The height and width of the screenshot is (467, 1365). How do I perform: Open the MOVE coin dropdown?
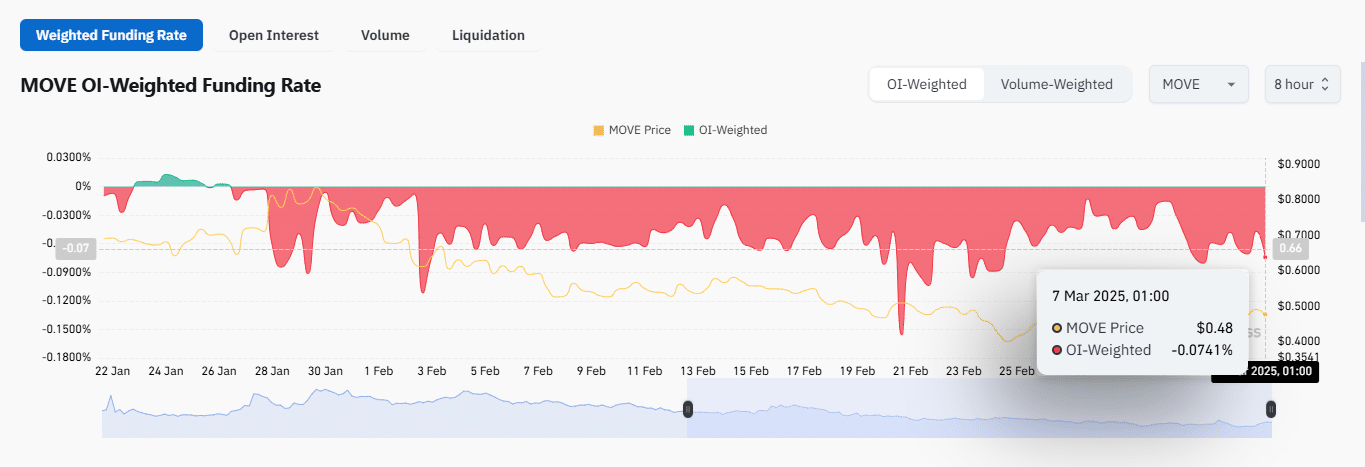pos(1198,84)
